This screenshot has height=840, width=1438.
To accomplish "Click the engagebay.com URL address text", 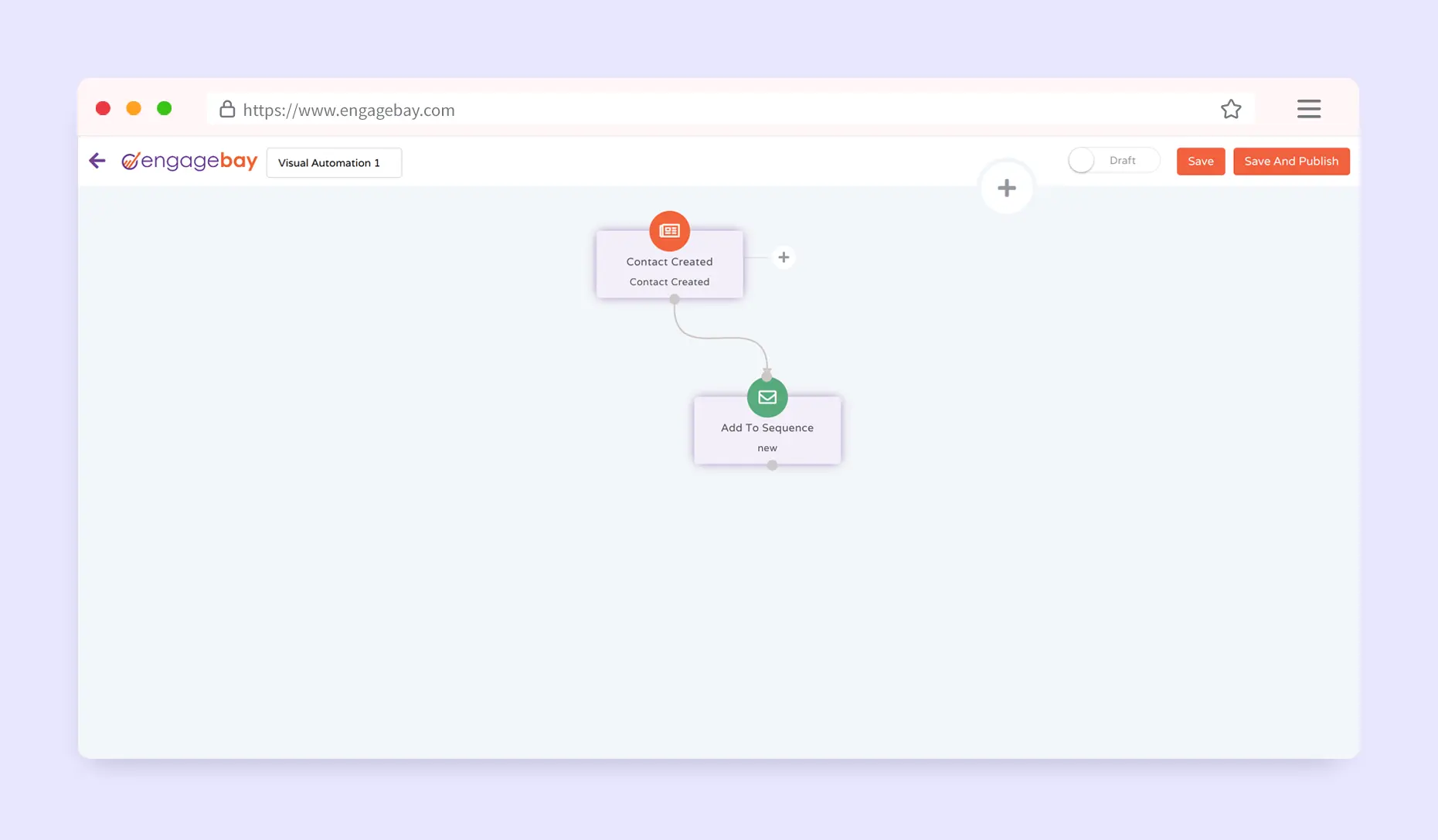I will pyautogui.click(x=348, y=111).
